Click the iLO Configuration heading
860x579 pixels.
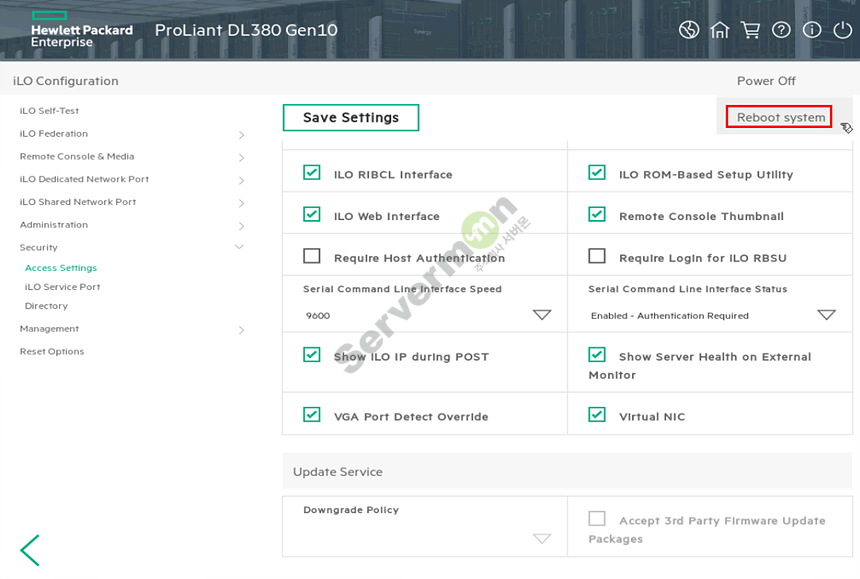(66, 81)
